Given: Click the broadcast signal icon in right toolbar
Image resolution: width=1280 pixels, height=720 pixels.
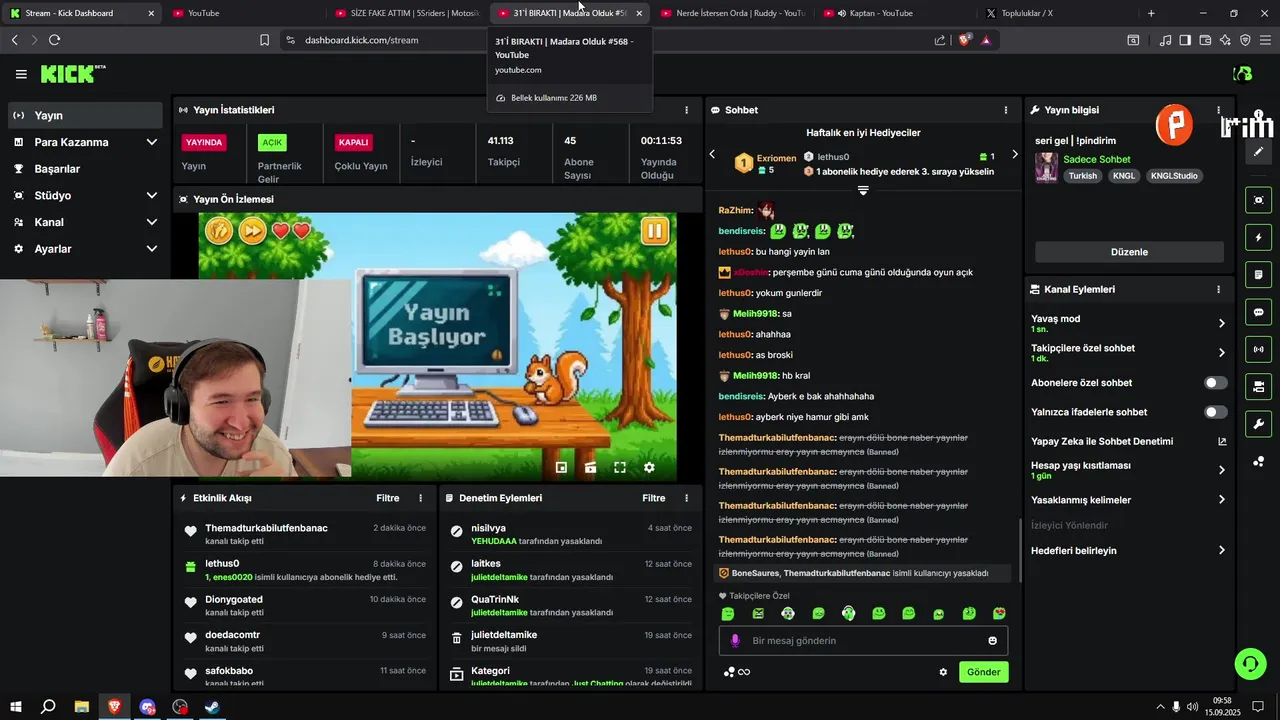Looking at the screenshot, I should coord(1258,349).
